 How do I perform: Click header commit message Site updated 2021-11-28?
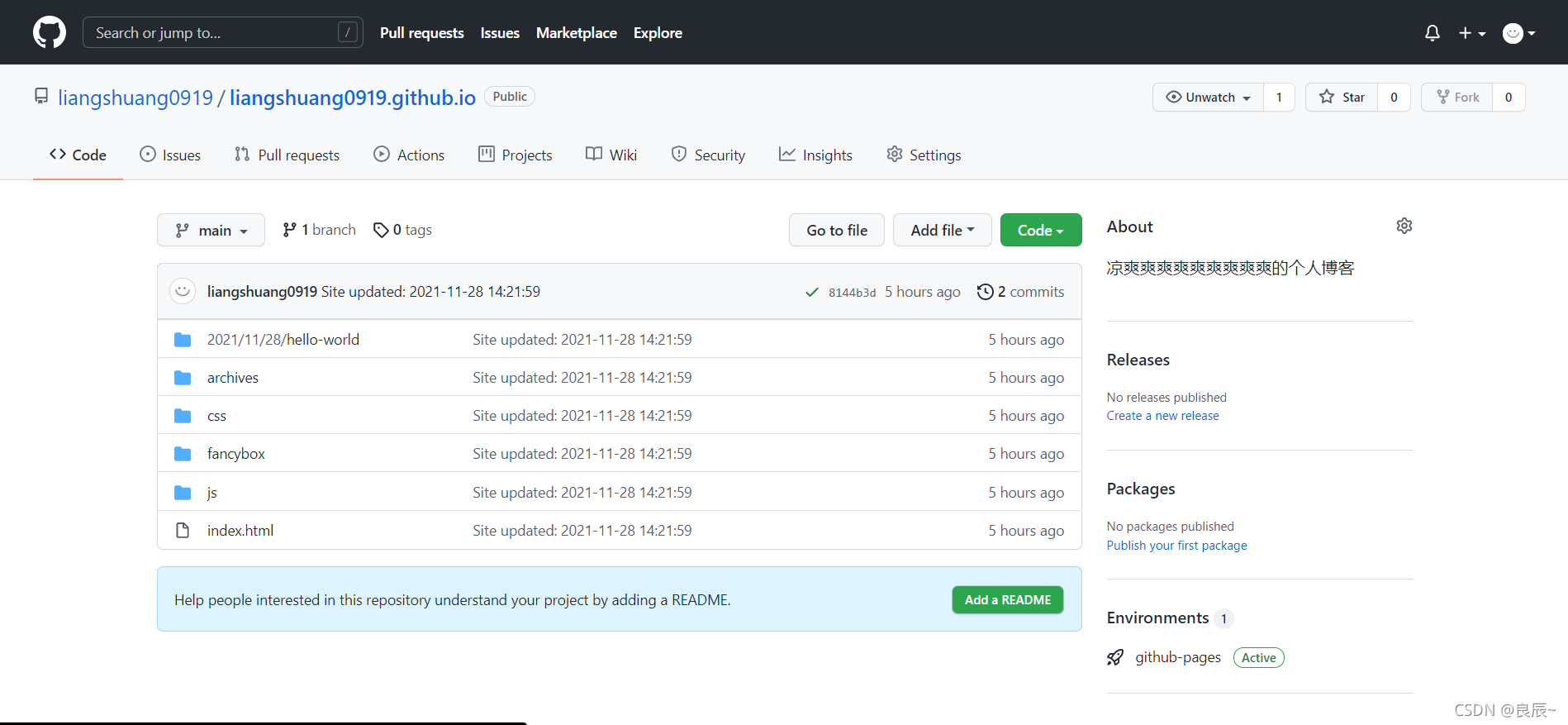(430, 292)
